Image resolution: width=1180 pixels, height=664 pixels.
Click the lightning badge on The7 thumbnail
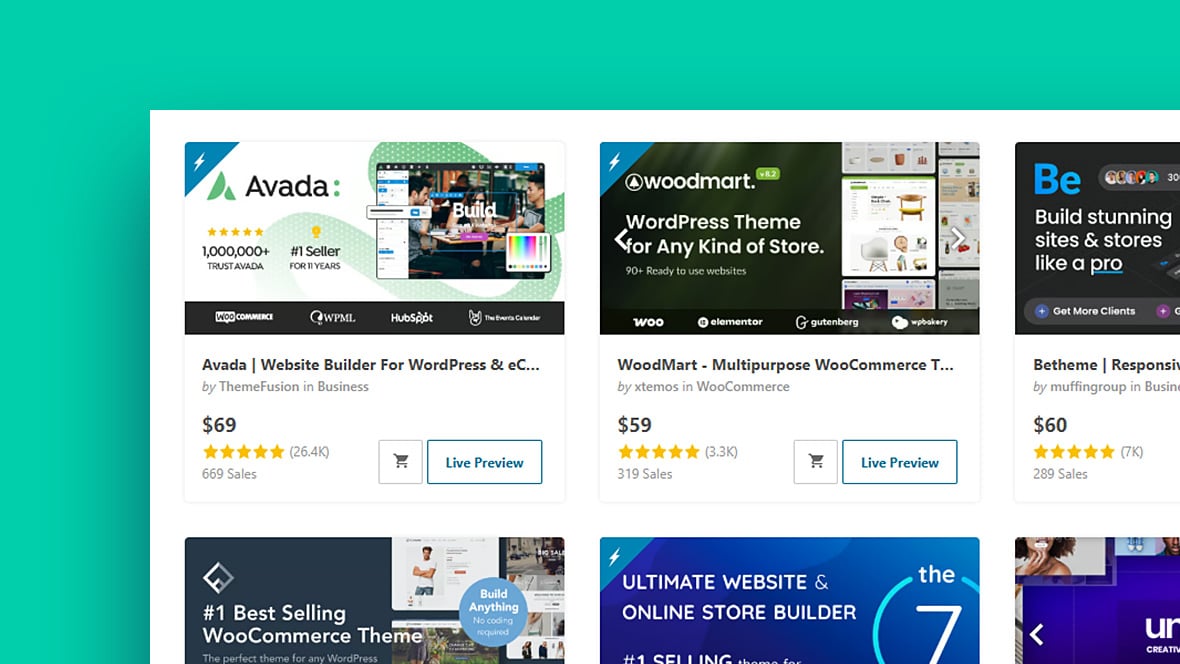coord(615,556)
